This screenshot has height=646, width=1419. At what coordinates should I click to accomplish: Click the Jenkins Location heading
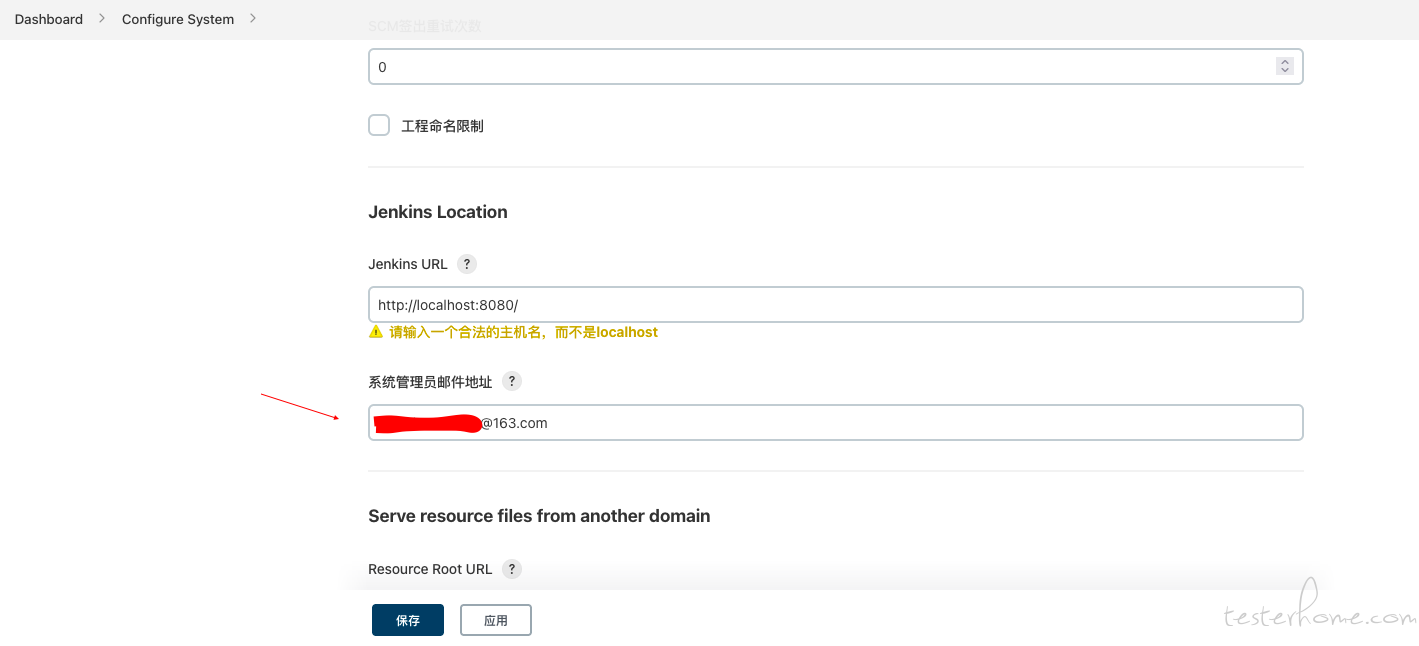coord(438,212)
